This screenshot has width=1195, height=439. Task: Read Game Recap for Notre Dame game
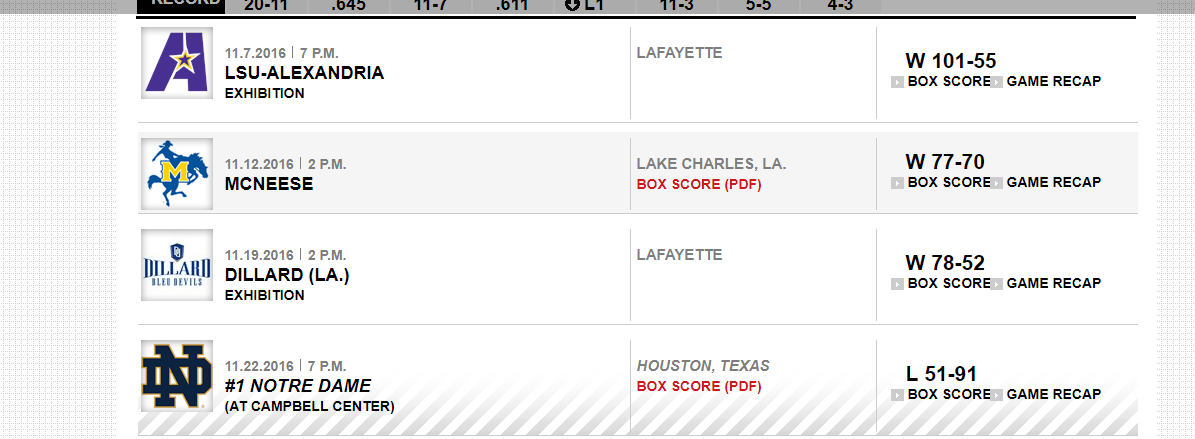(1053, 395)
